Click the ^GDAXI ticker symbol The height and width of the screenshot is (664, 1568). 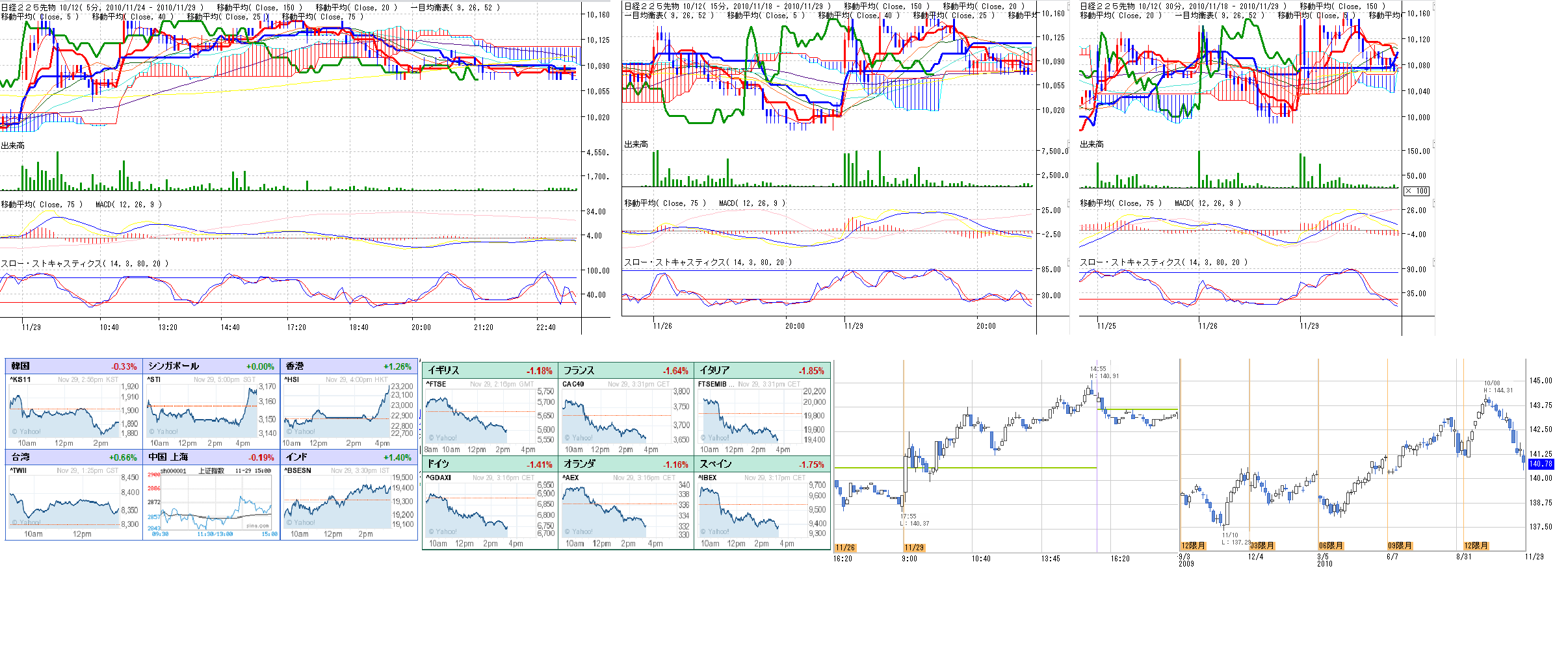pos(438,478)
